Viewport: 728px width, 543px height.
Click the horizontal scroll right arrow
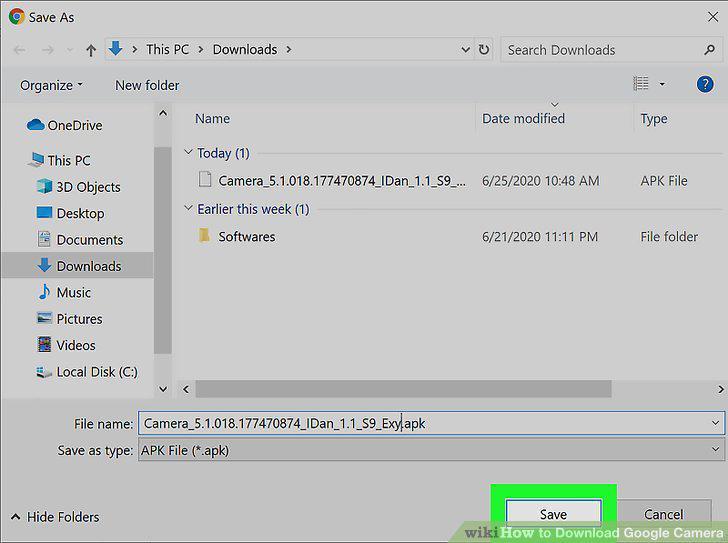720,389
